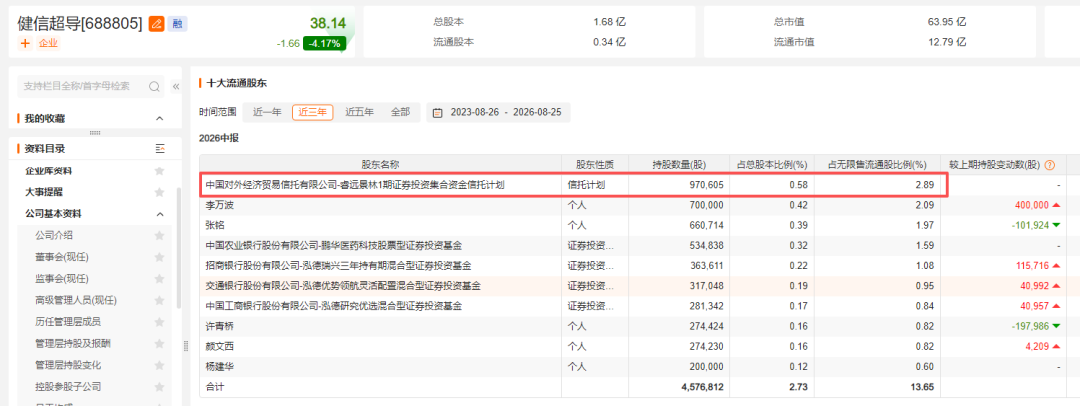
Task: Add stock via the orange plus icon
Action: point(25,43)
